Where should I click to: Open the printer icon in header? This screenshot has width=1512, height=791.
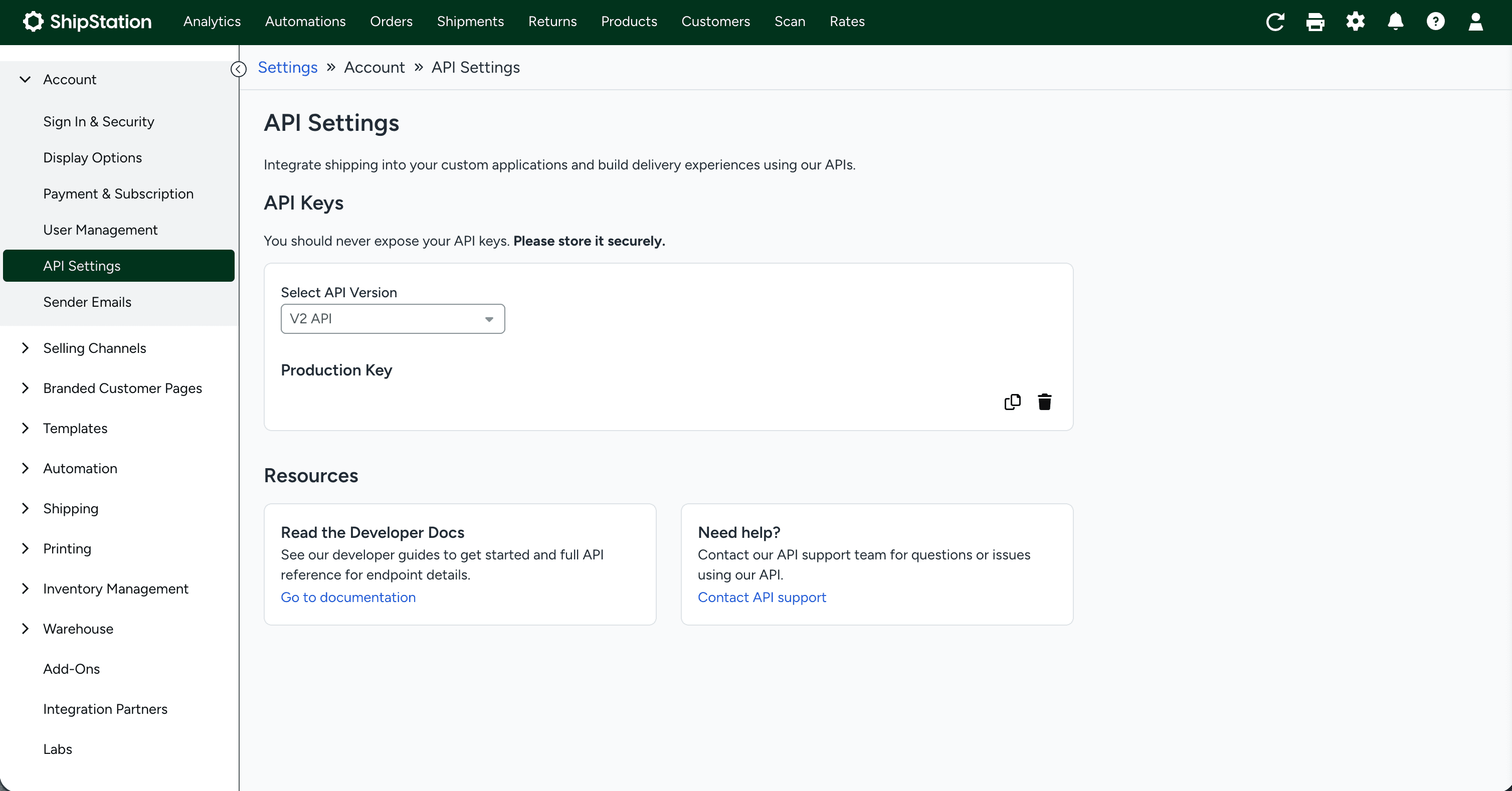pyautogui.click(x=1315, y=22)
